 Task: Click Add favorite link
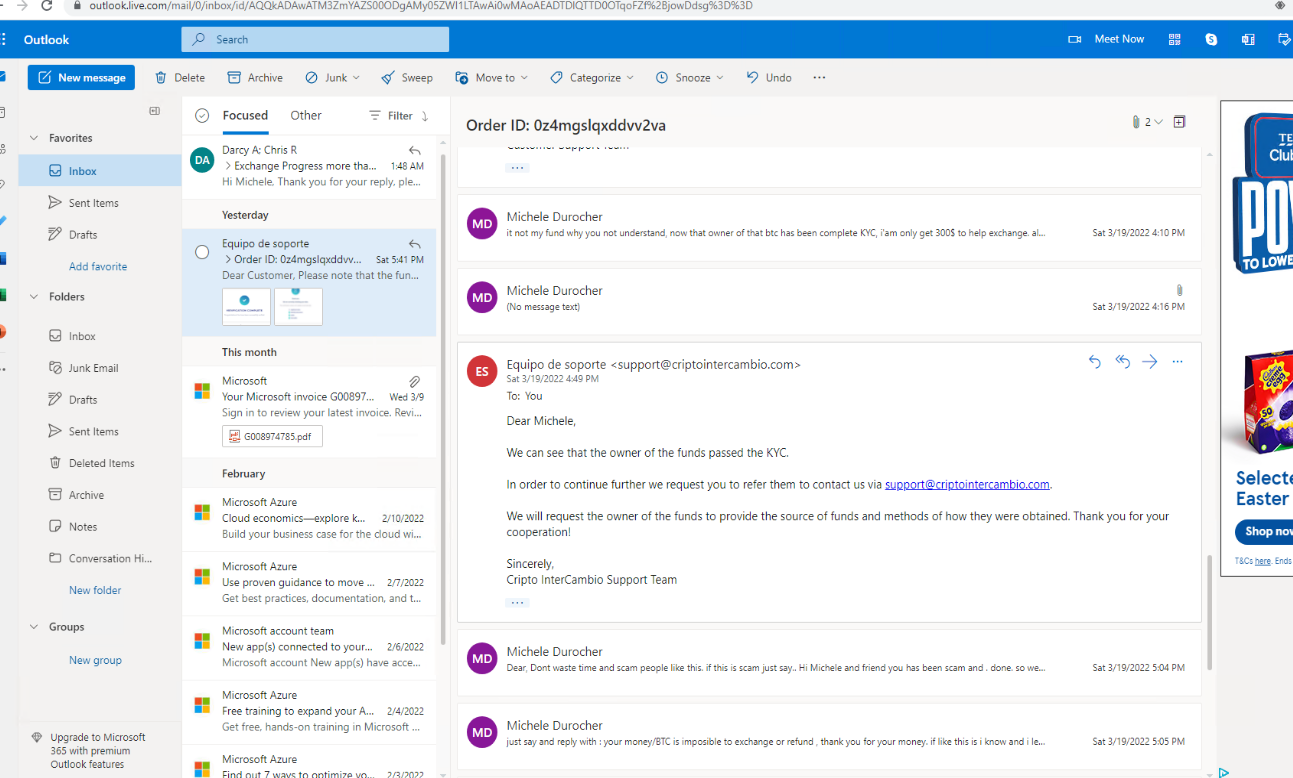click(x=98, y=266)
